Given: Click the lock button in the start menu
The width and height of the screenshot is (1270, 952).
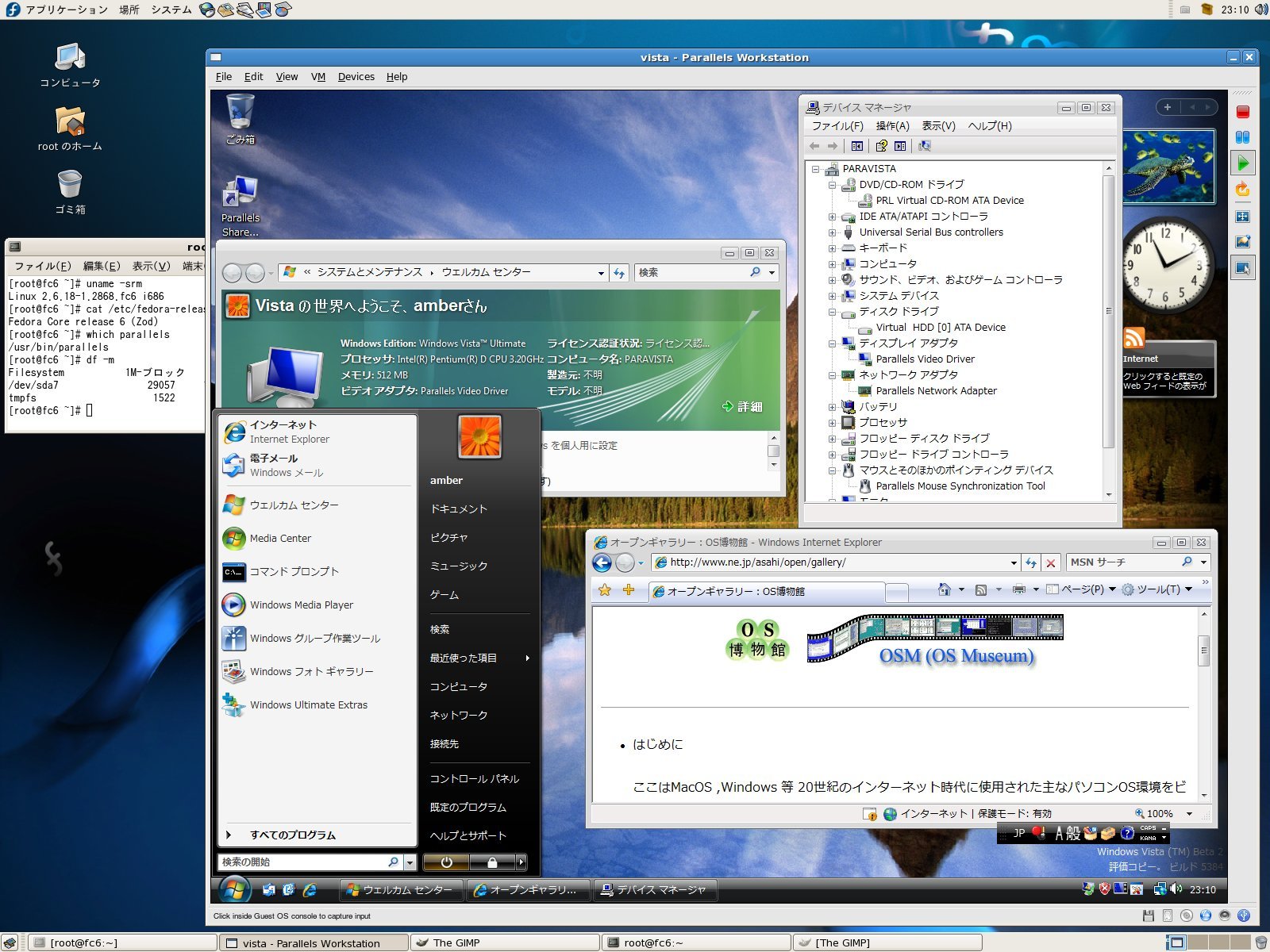Looking at the screenshot, I should (x=492, y=862).
